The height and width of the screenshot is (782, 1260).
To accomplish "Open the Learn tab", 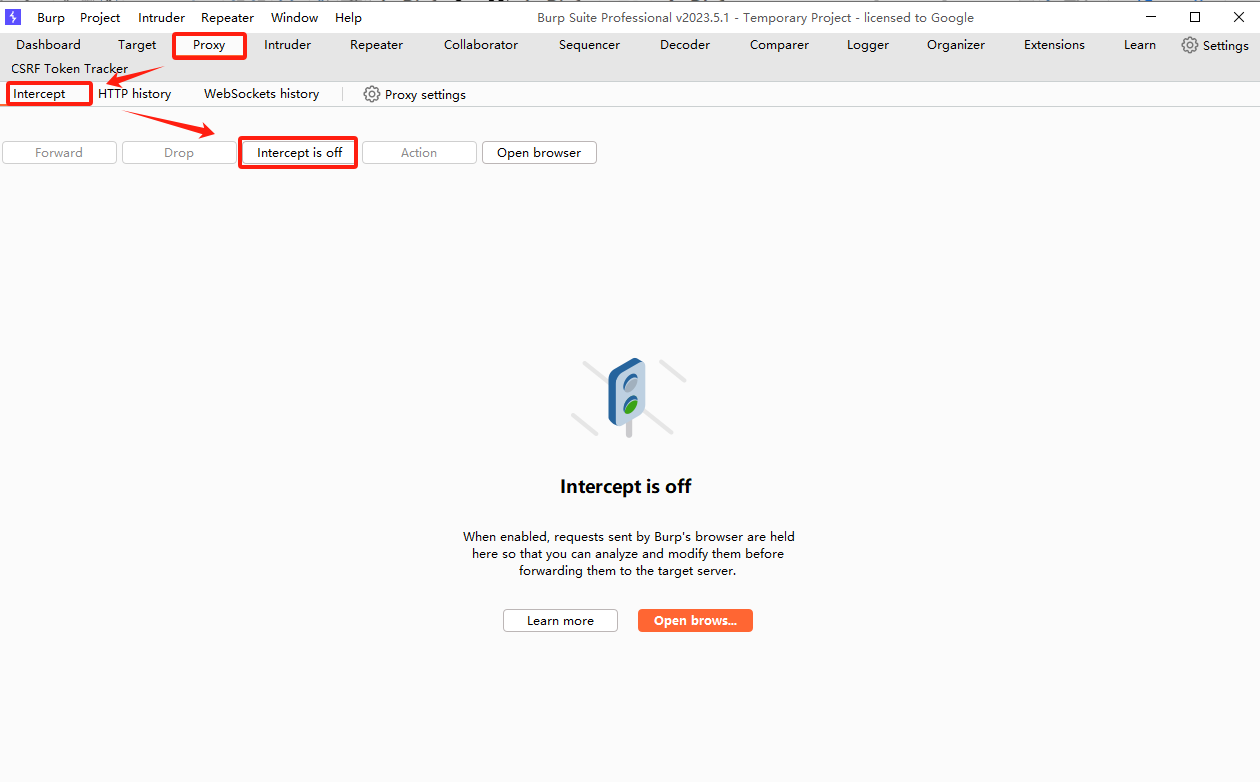I will tap(1139, 45).
